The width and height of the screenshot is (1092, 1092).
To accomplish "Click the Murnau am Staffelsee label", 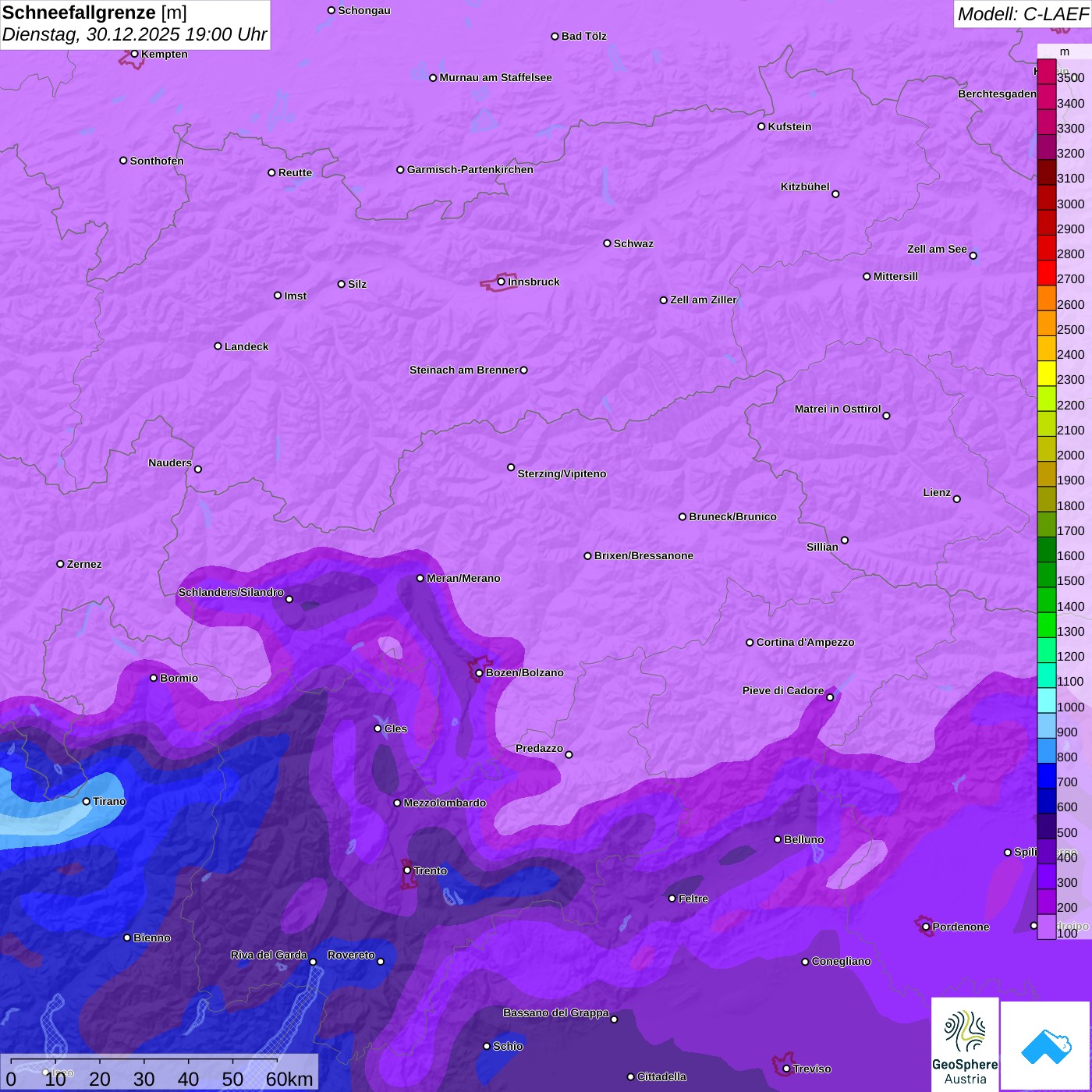I will pyautogui.click(x=495, y=77).
